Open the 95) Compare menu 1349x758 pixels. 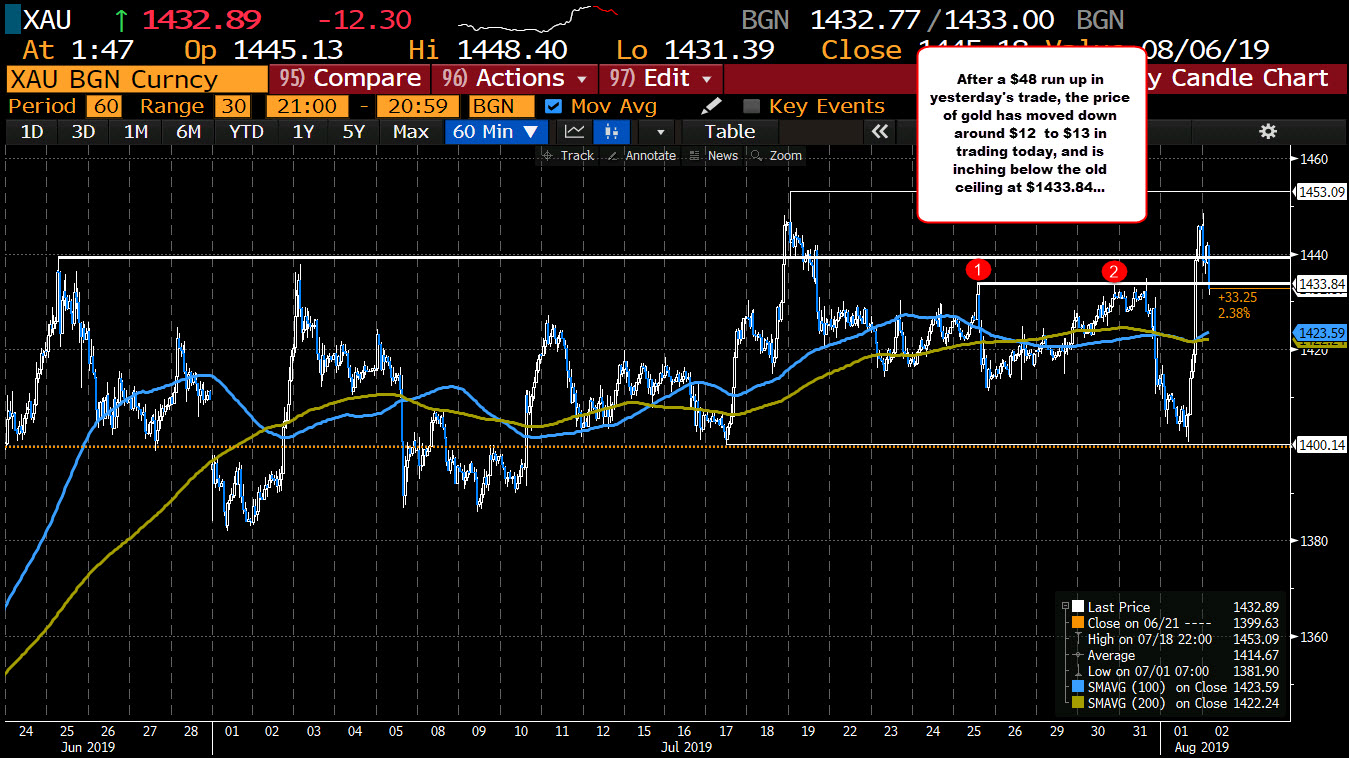[348, 78]
